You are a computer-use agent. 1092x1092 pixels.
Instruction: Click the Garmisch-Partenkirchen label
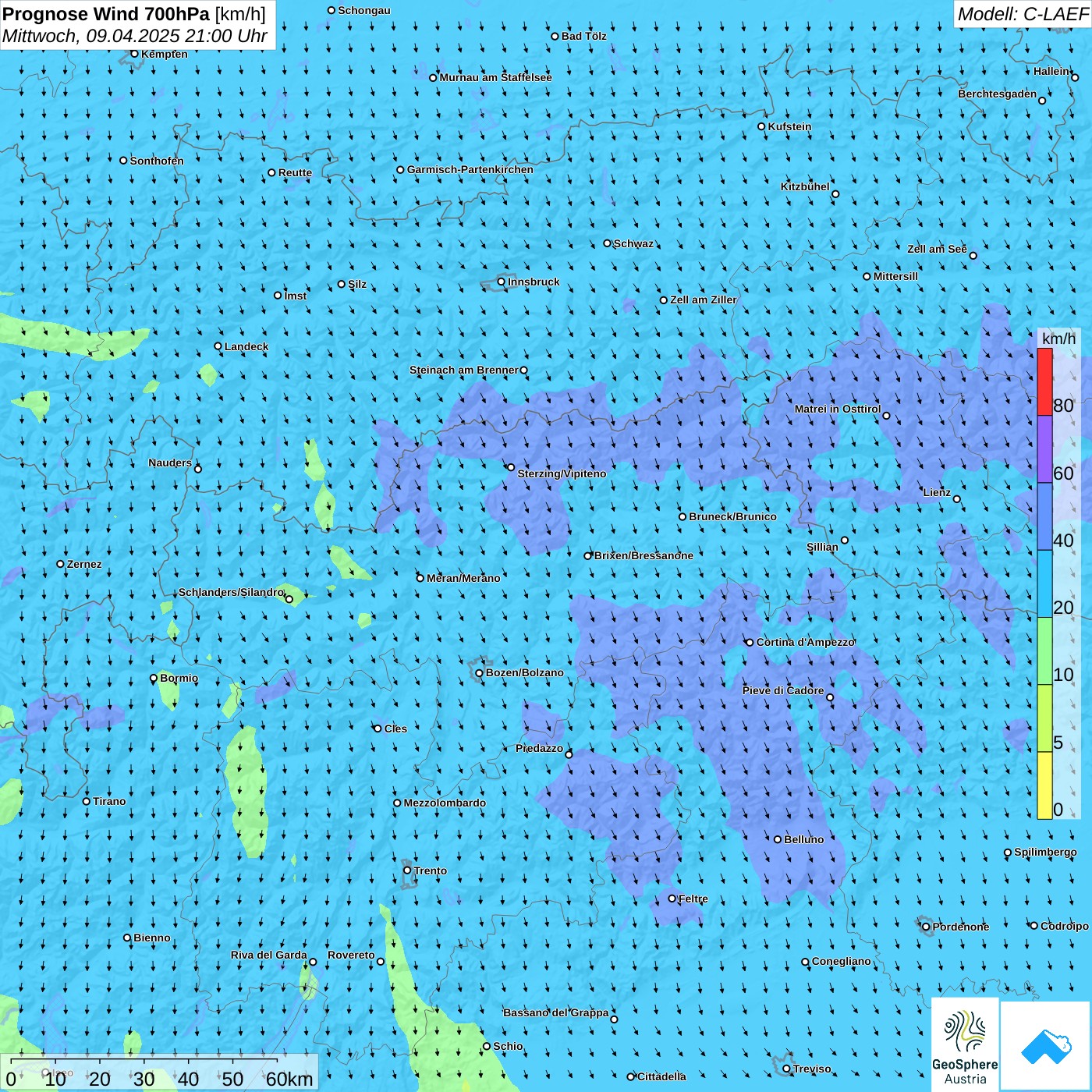click(470, 169)
